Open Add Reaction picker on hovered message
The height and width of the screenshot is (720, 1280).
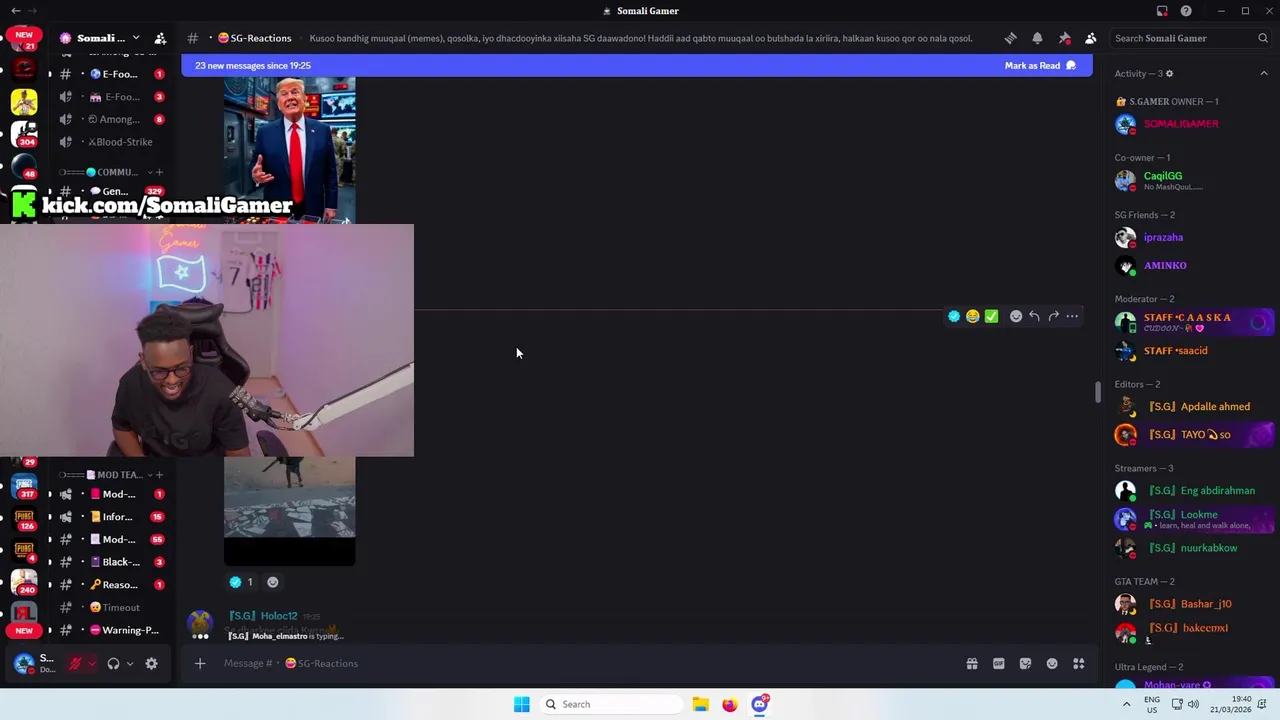point(1016,316)
